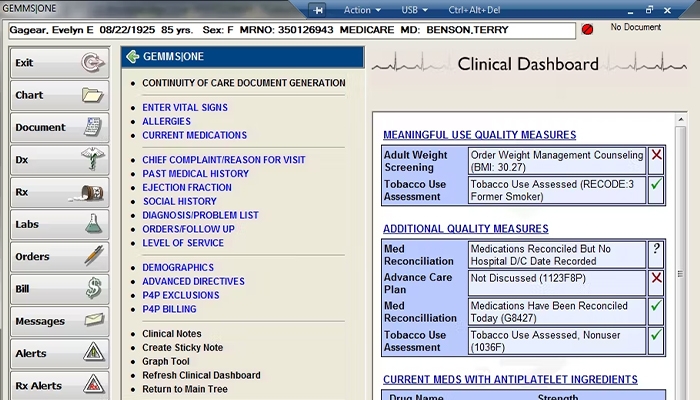
Task: Click Additional Quality Measures heading link
Action: [x=466, y=229]
